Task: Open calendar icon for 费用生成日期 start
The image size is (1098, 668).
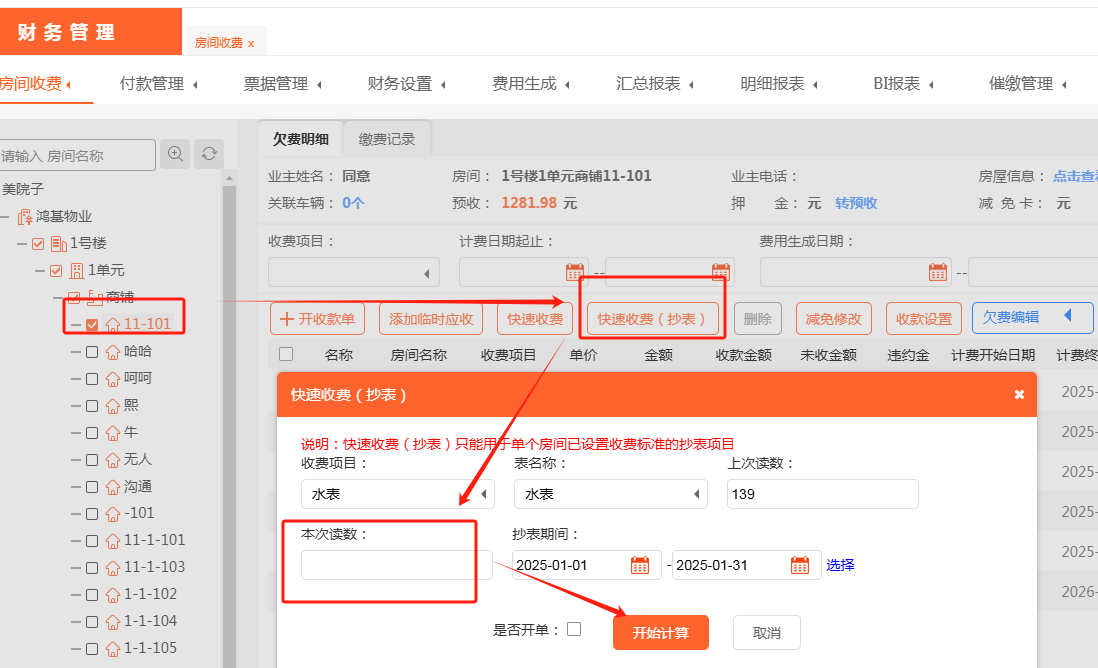Action: click(938, 272)
